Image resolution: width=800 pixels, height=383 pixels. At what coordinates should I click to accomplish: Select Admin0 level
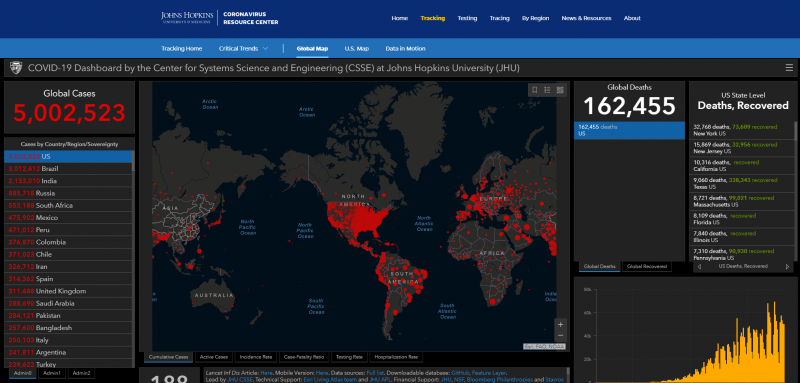22,373
